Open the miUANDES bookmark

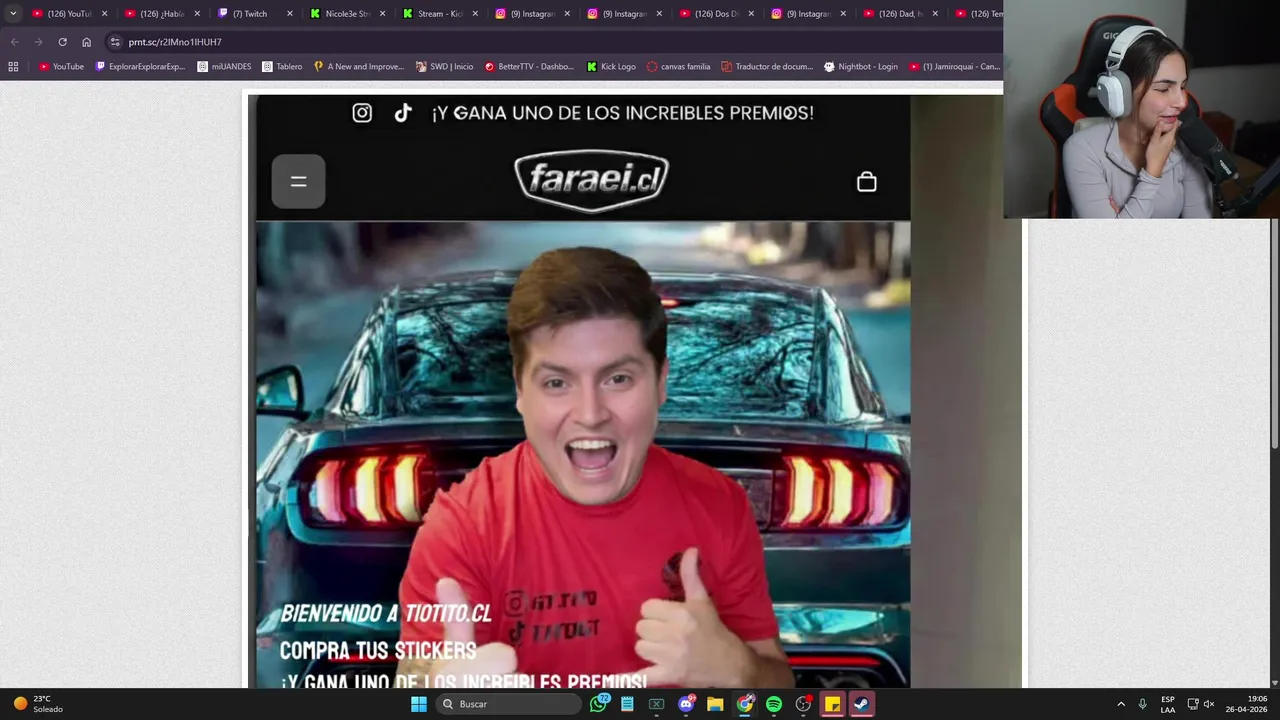point(224,67)
